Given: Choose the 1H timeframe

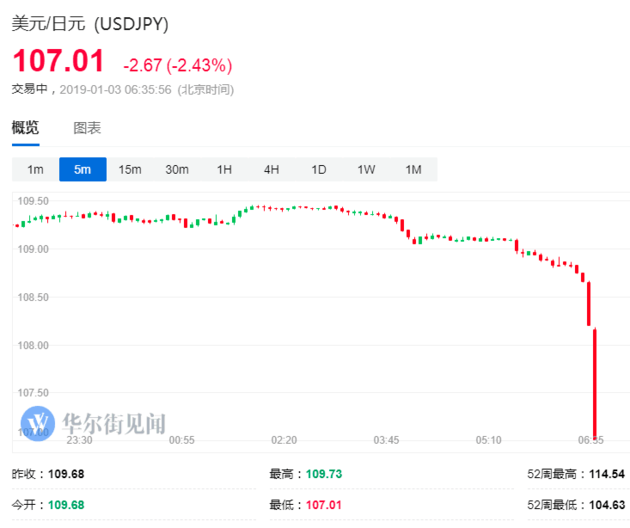Looking at the screenshot, I should tap(224, 170).
